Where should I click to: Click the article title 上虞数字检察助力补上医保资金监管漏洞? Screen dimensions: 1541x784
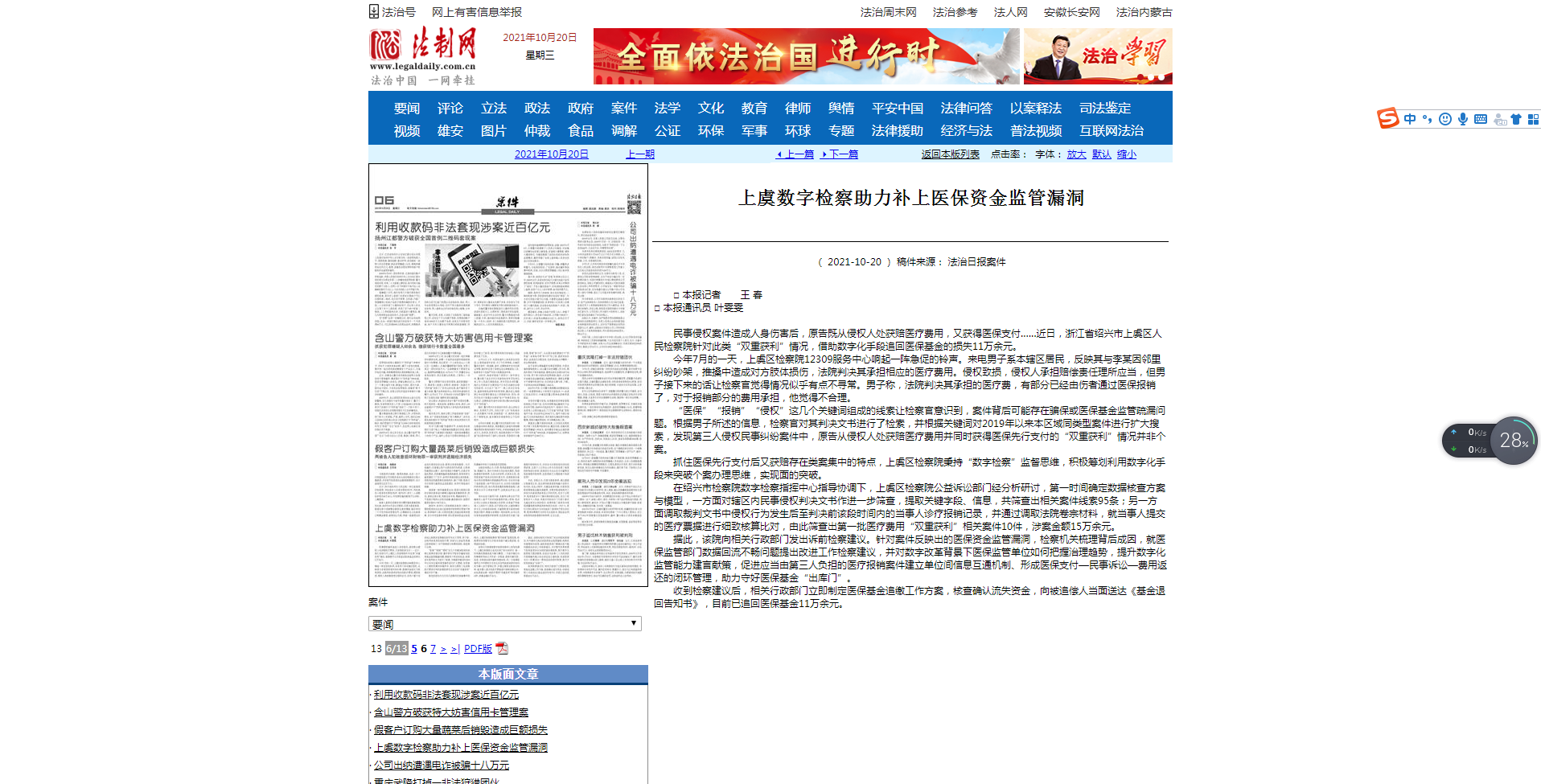(x=911, y=198)
